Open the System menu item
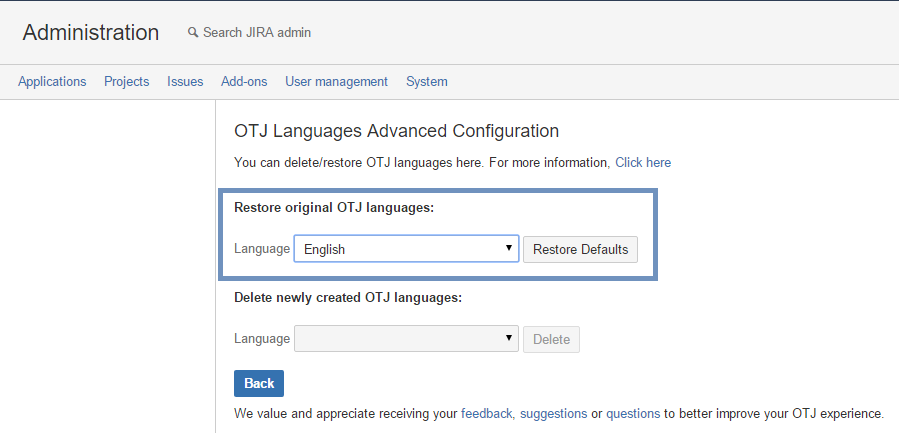The image size is (899, 433). tap(427, 81)
